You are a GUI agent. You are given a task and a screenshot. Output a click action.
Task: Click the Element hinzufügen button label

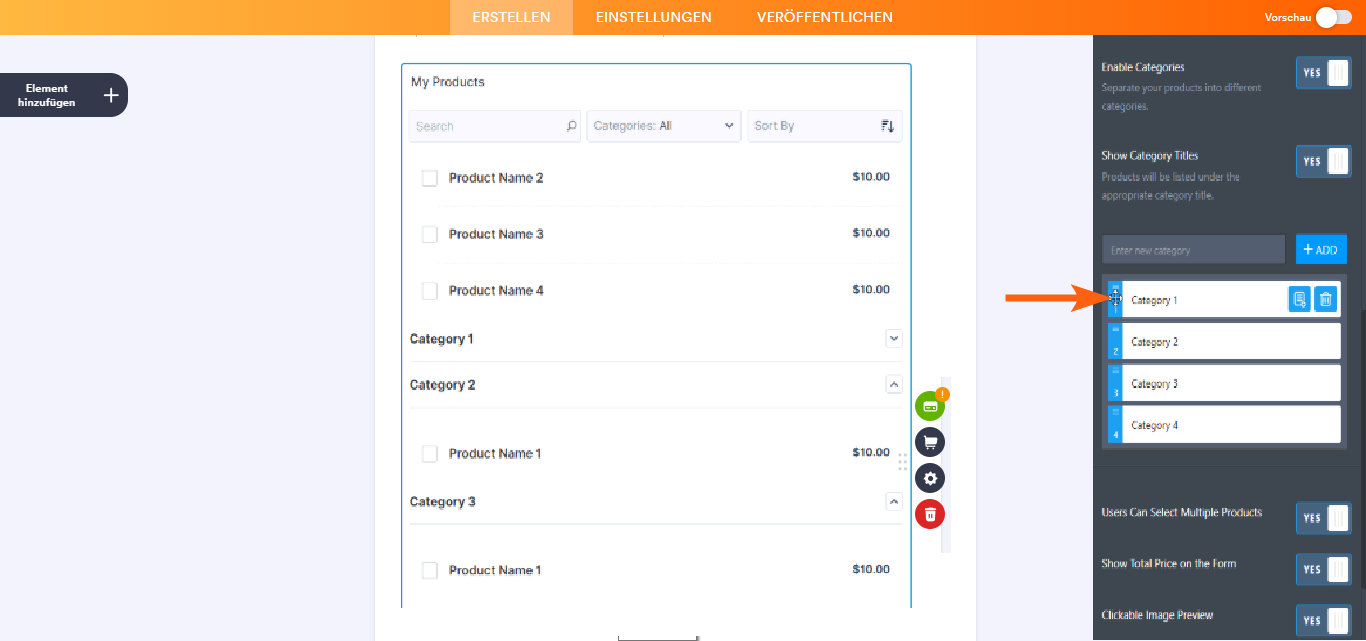tap(46, 95)
